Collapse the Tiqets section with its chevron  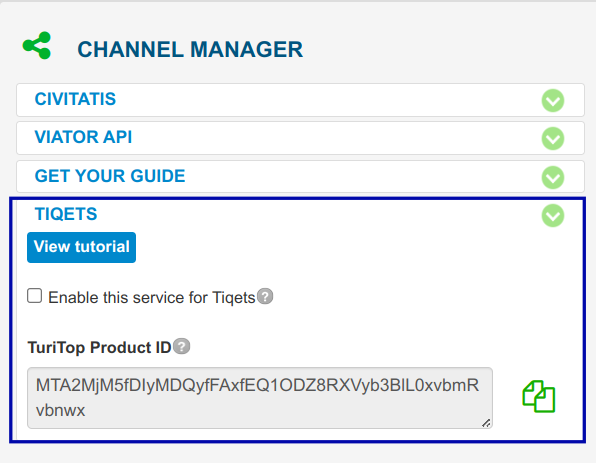(553, 216)
